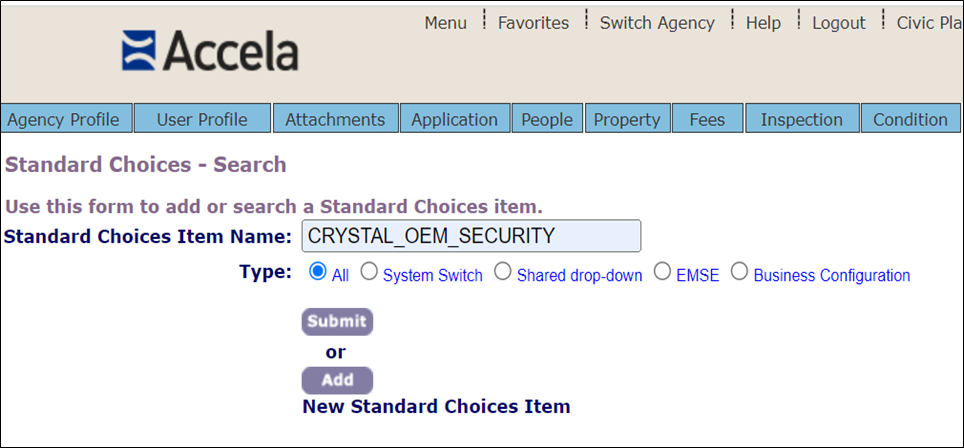Image resolution: width=964 pixels, height=448 pixels.
Task: Select Business Configuration radio button
Action: coord(740,271)
